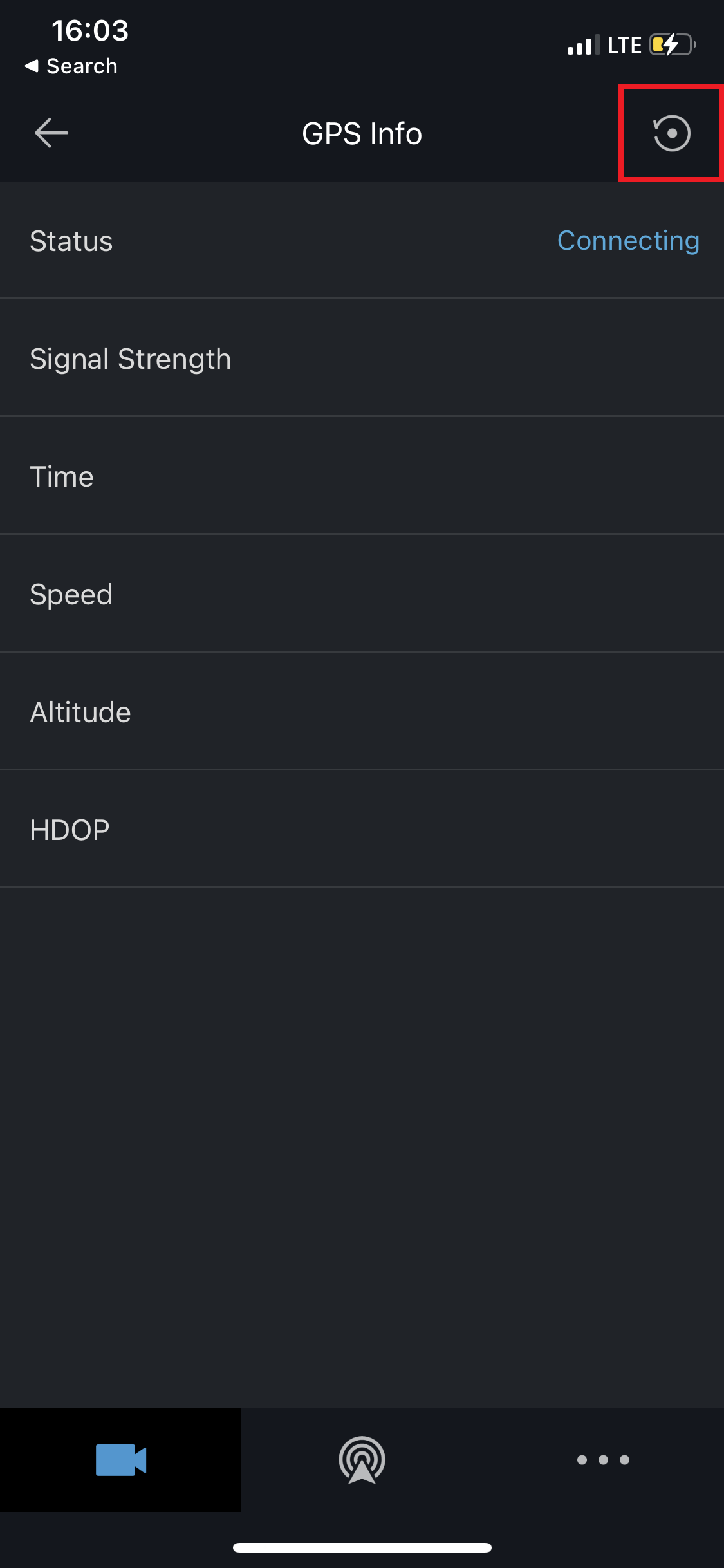The height and width of the screenshot is (1568, 724).
Task: Select the Status row
Action: click(257, 241)
